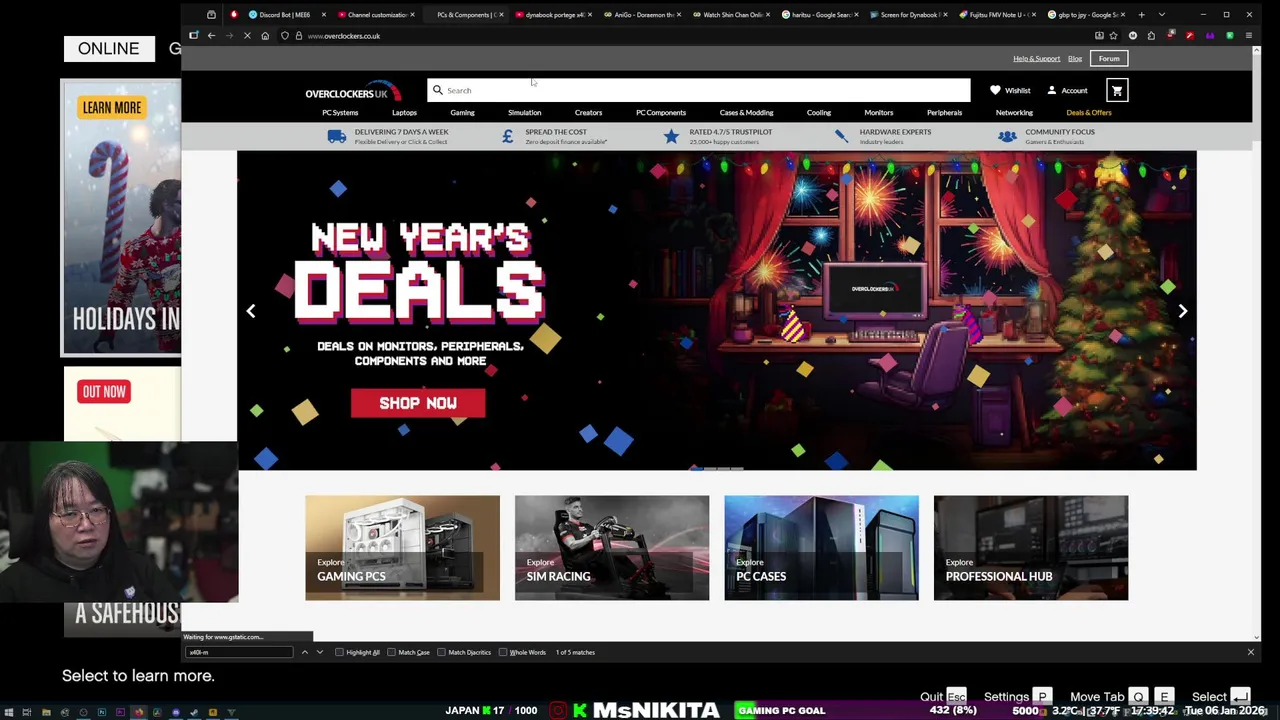The image size is (1280, 720).
Task: Click the site security padlock icon
Action: coord(298,36)
